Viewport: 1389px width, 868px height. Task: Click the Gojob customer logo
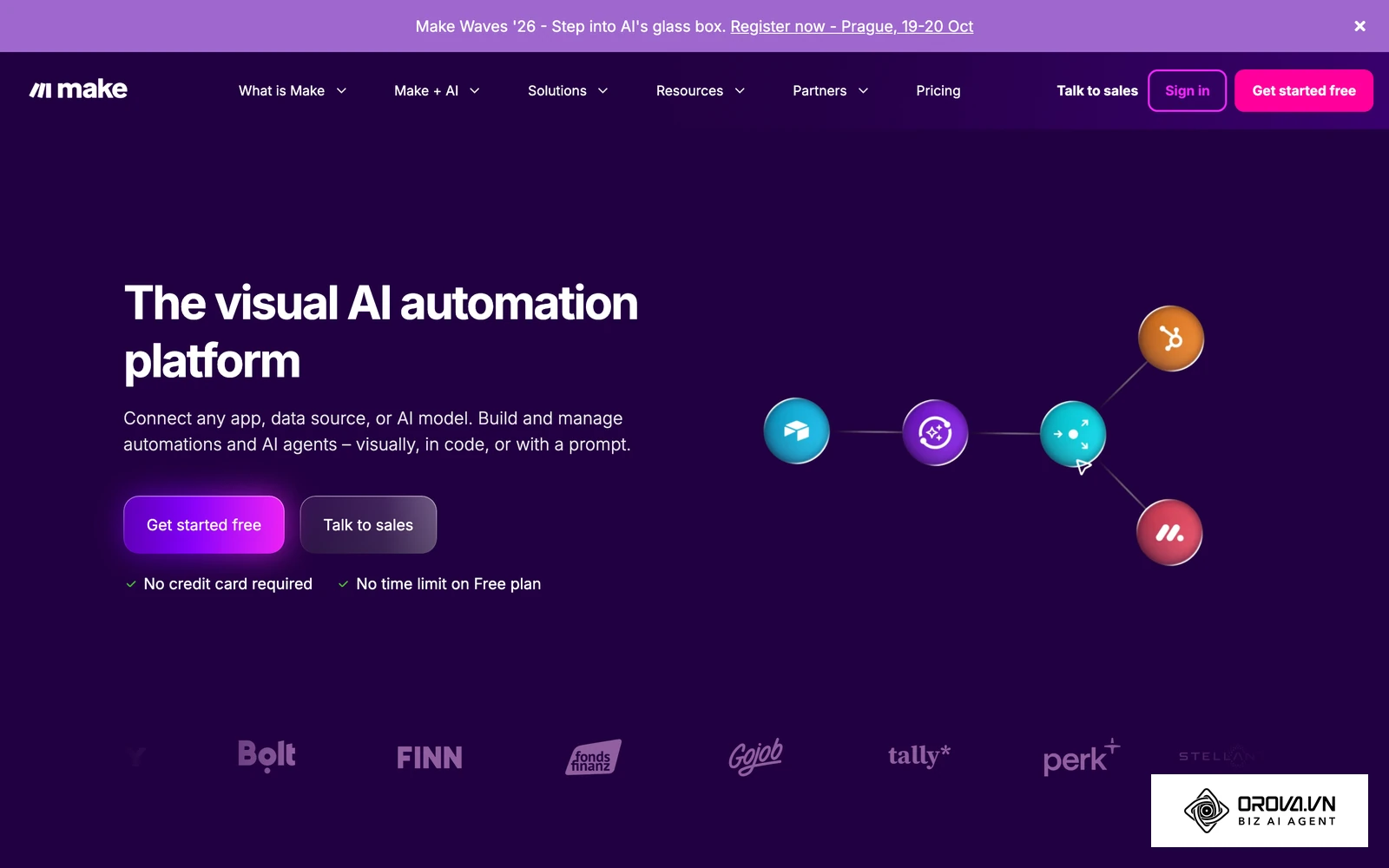[x=755, y=756]
